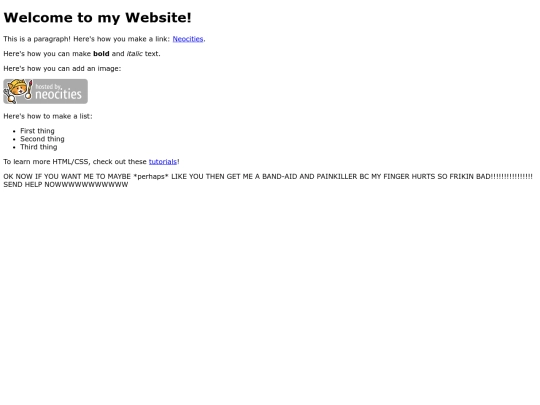Click the cat mascot in the badge
This screenshot has height=405, width=540.
pyautogui.click(x=18, y=91)
